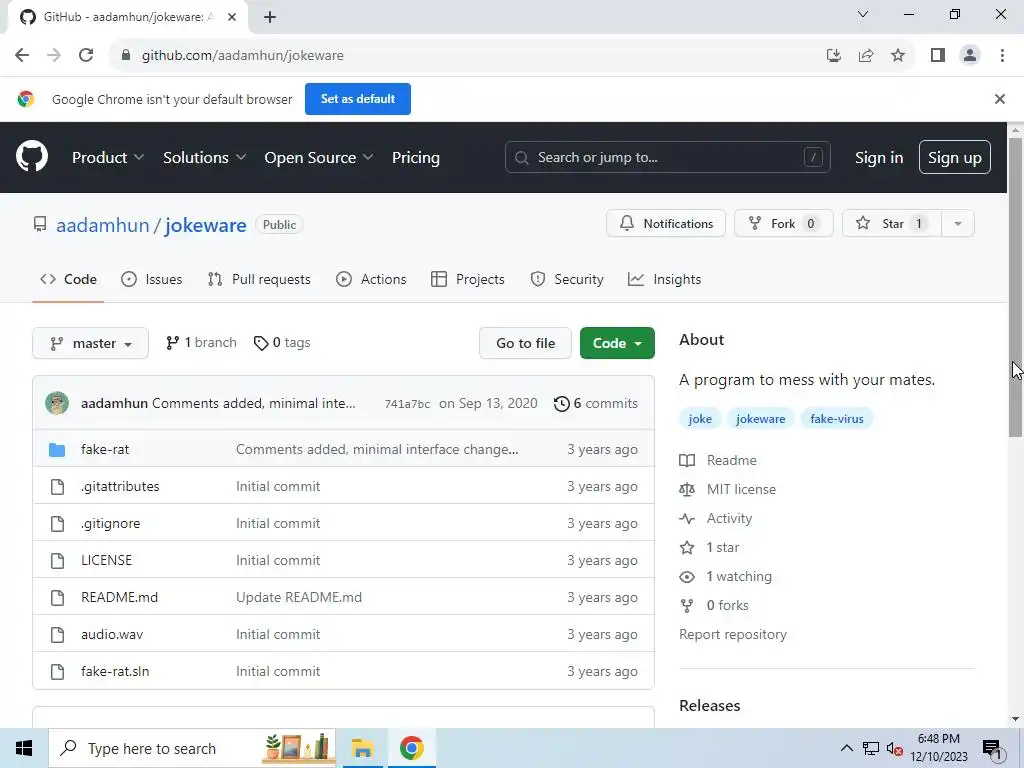The width and height of the screenshot is (1024, 768).
Task: Click Go to file button
Action: [525, 344]
